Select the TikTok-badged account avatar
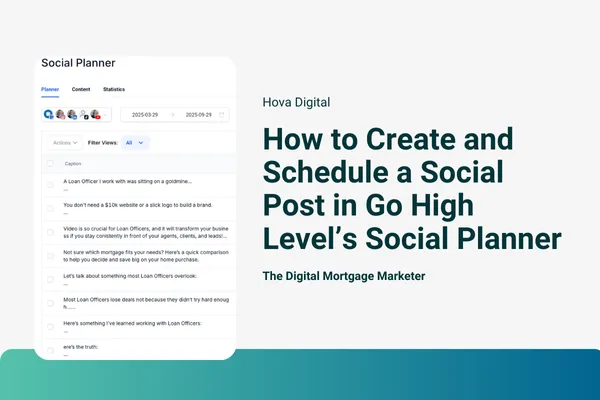The width and height of the screenshot is (600, 400). point(84,114)
